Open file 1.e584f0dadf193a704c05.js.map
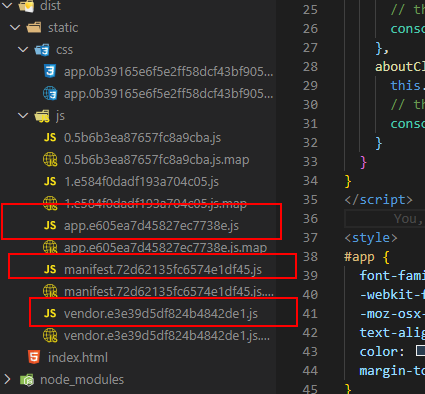Viewport: 425px width, 394px height. point(155,204)
